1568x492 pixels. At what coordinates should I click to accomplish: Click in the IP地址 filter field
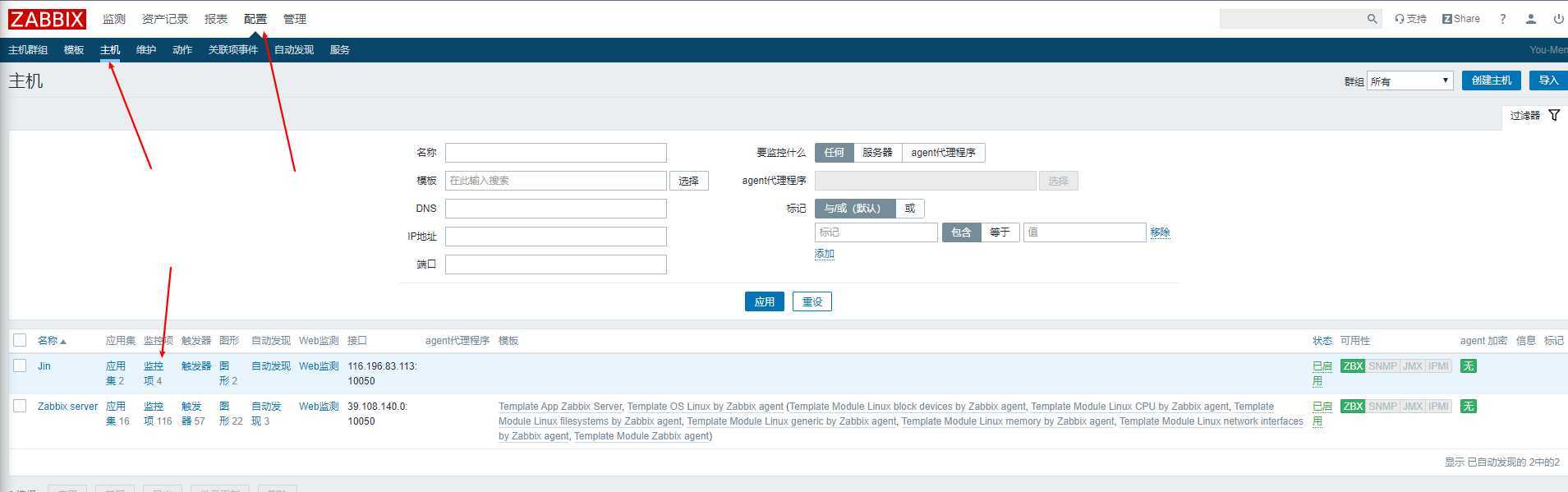(556, 237)
